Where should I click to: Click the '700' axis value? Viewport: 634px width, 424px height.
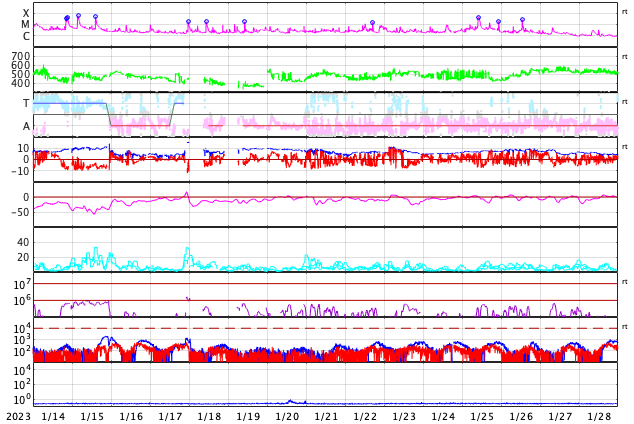21,56
